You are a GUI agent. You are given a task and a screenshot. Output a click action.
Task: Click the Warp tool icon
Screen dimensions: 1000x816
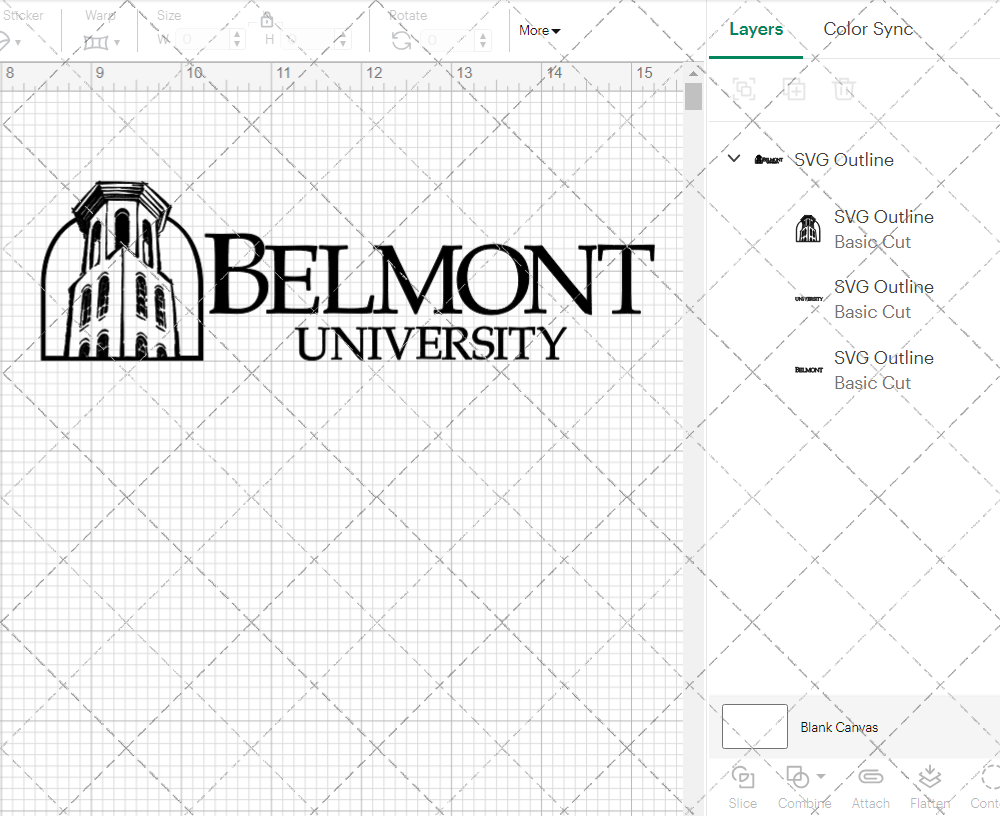97,40
